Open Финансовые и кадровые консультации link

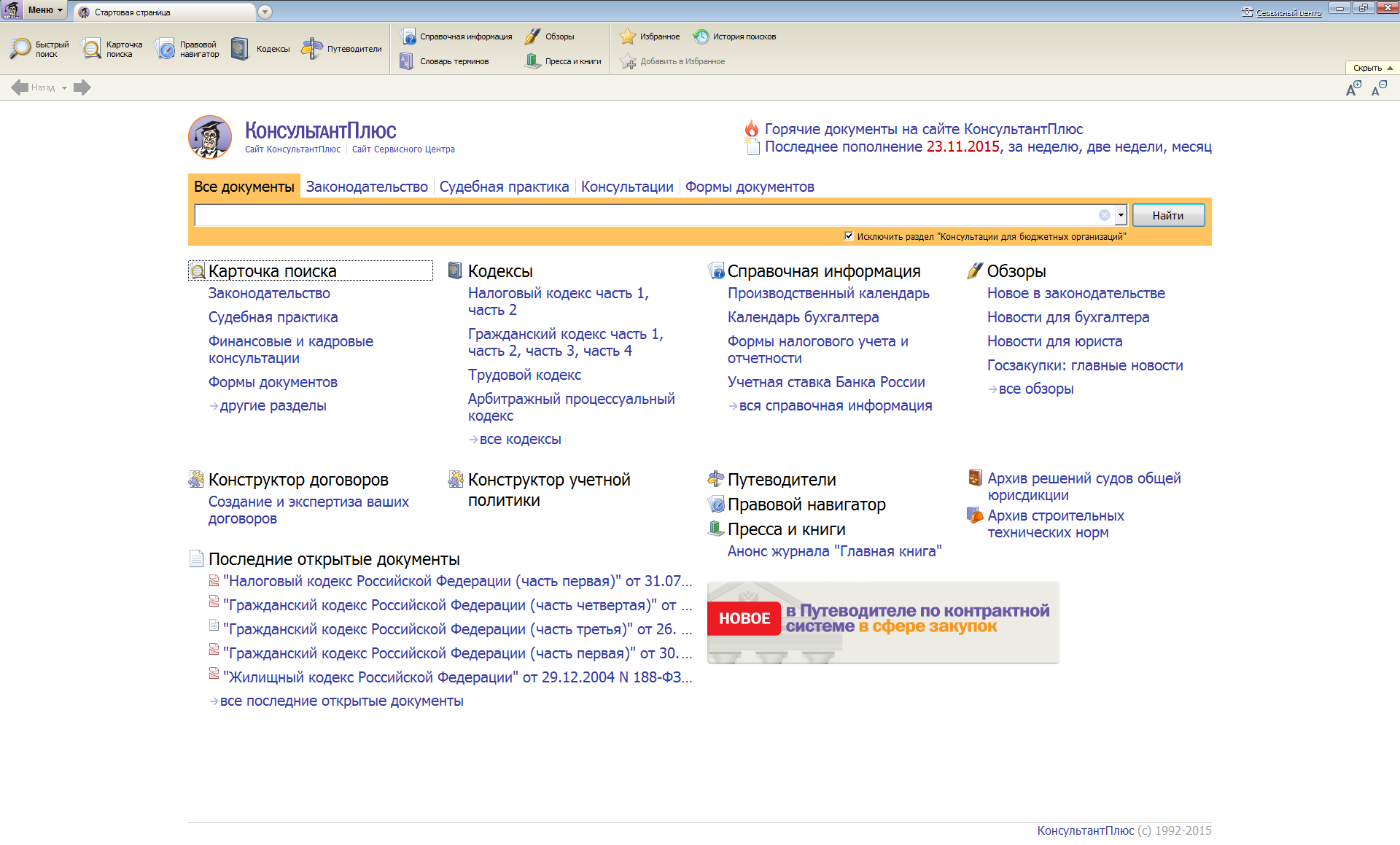pyautogui.click(x=291, y=349)
